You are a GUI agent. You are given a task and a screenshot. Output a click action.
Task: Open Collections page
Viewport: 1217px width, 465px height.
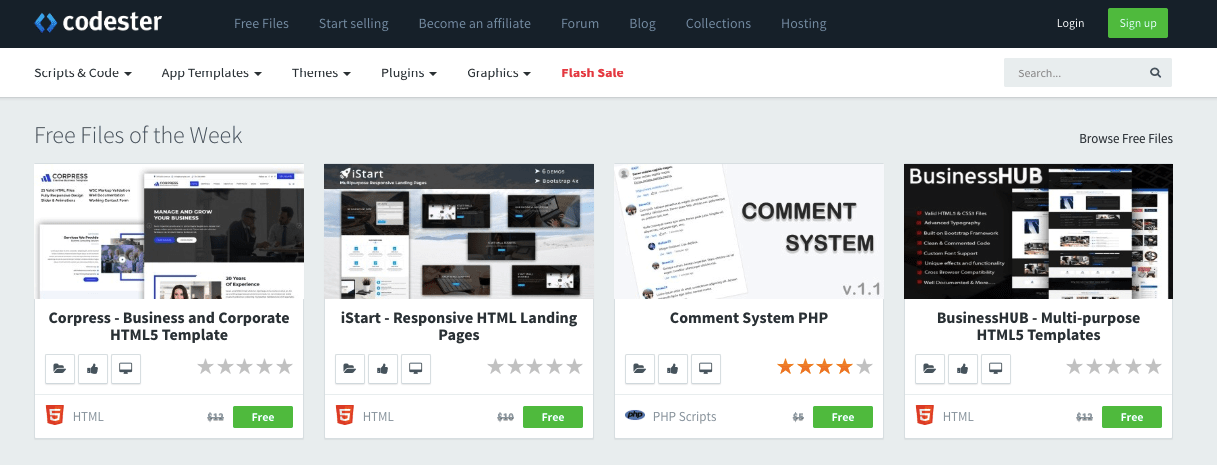pyautogui.click(x=718, y=23)
